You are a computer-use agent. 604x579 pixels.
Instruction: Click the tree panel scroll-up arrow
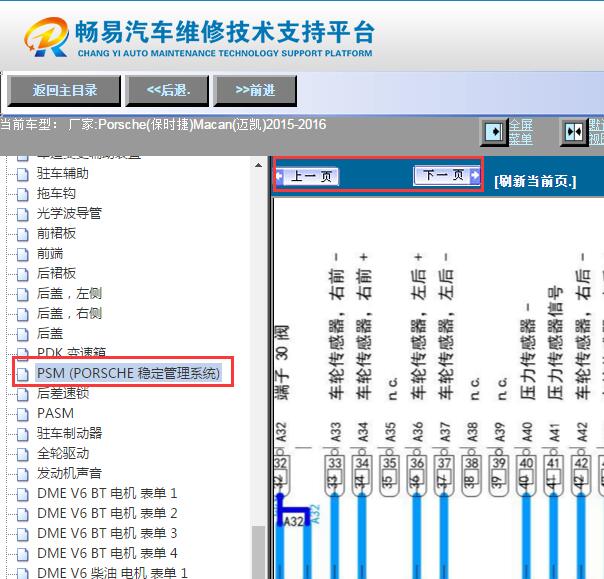[258, 165]
